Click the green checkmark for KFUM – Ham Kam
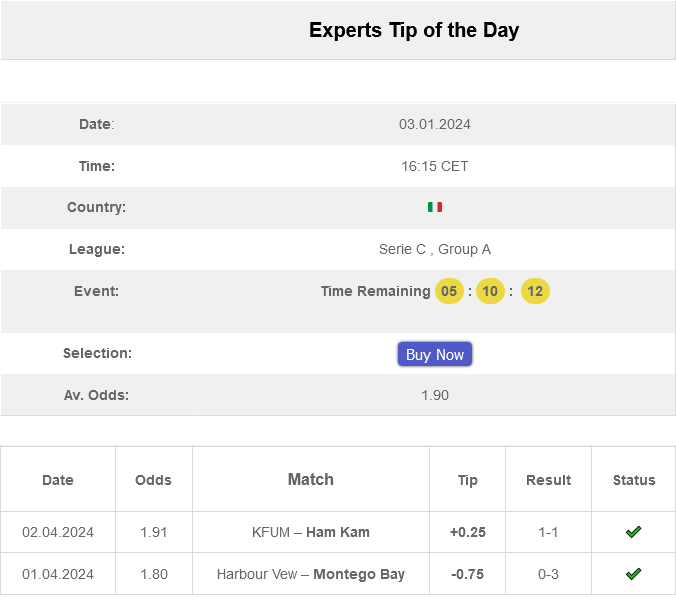676x599 pixels. (633, 532)
